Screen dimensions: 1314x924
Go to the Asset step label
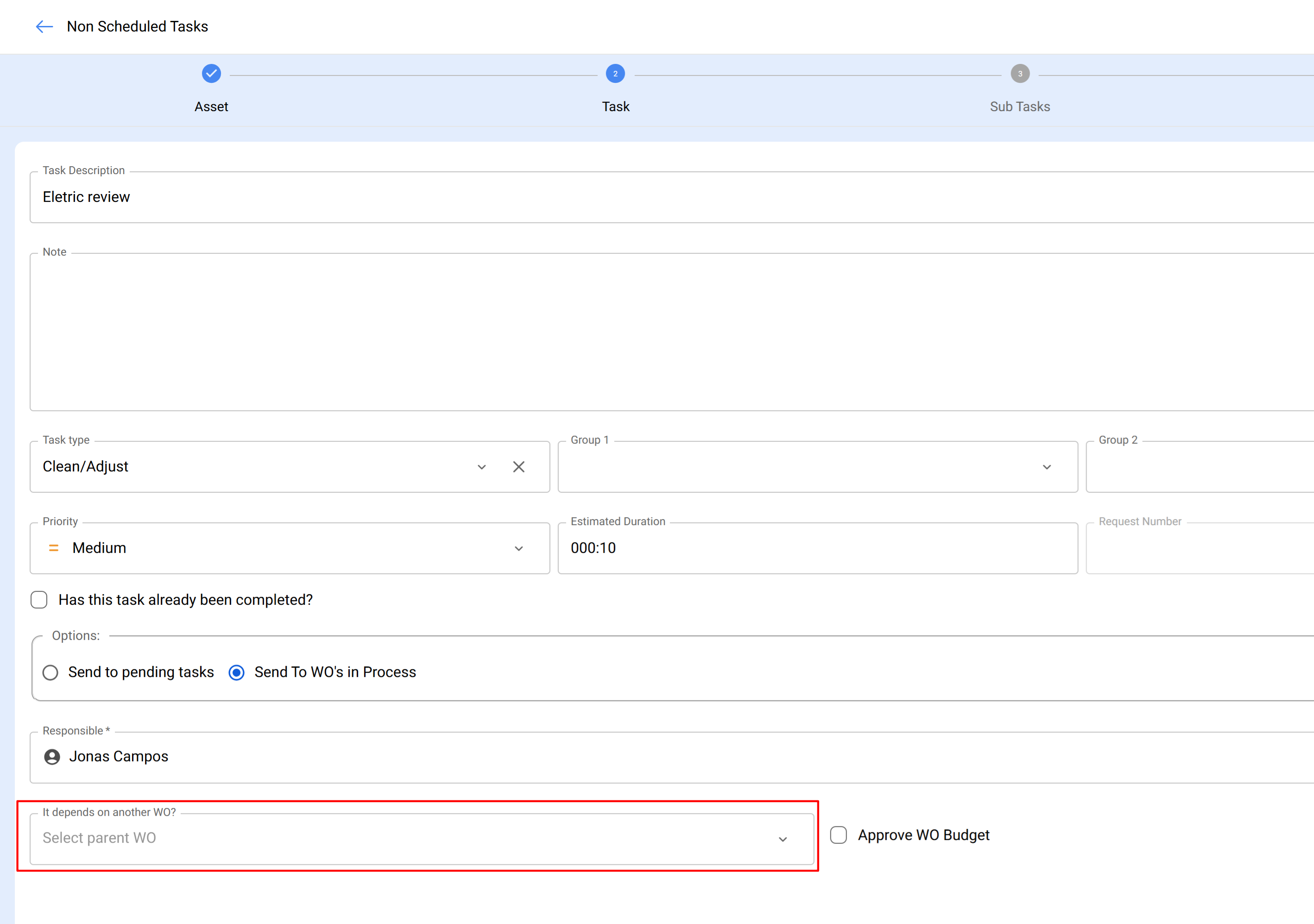[x=211, y=107]
